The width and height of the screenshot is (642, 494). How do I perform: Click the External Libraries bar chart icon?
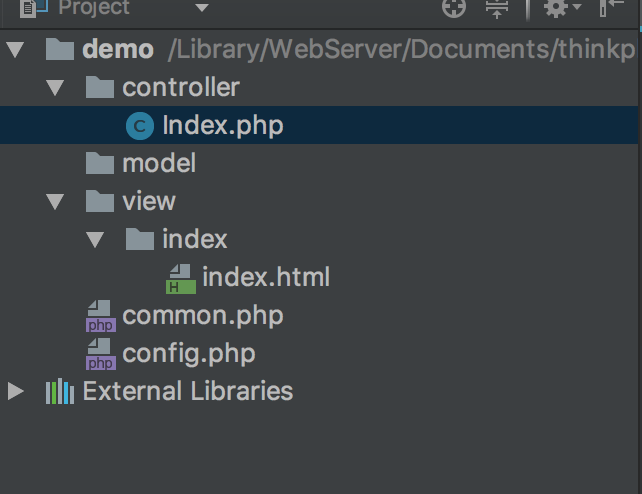tap(60, 391)
